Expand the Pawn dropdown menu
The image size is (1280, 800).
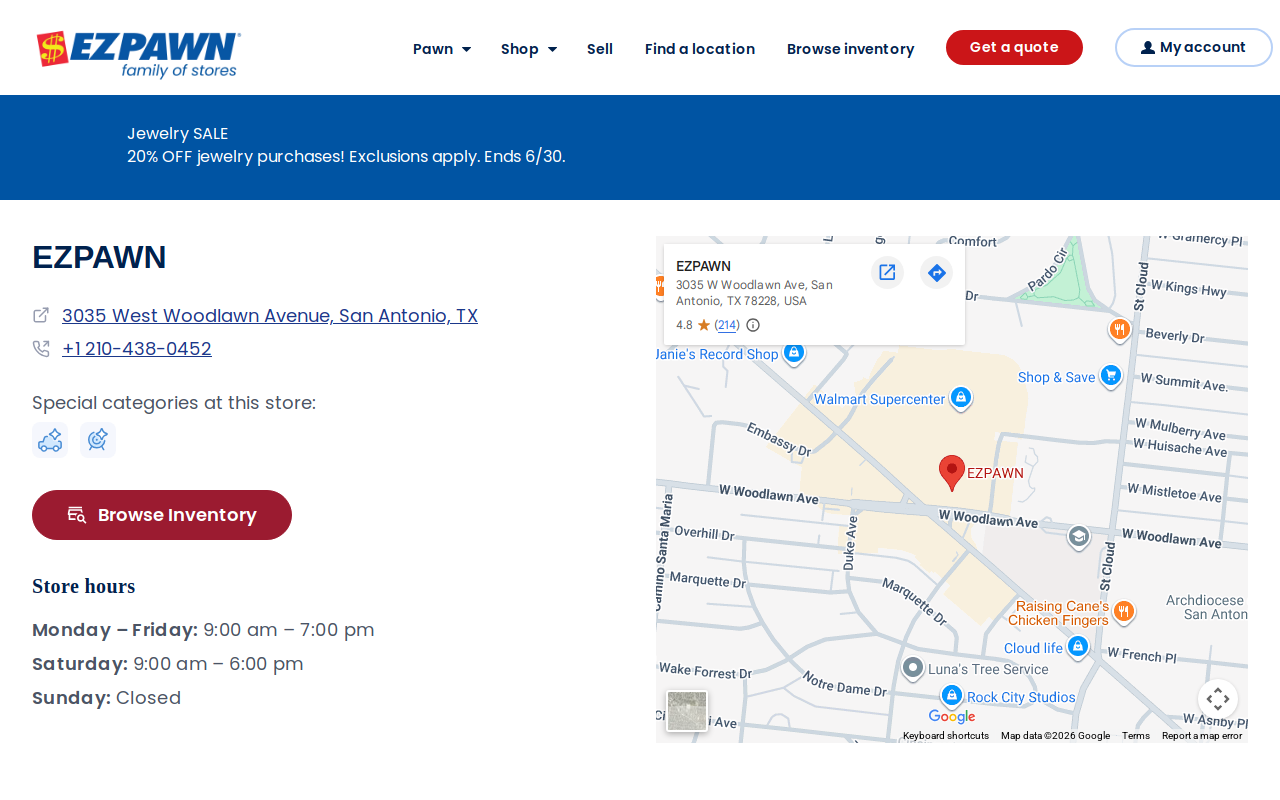pos(442,49)
